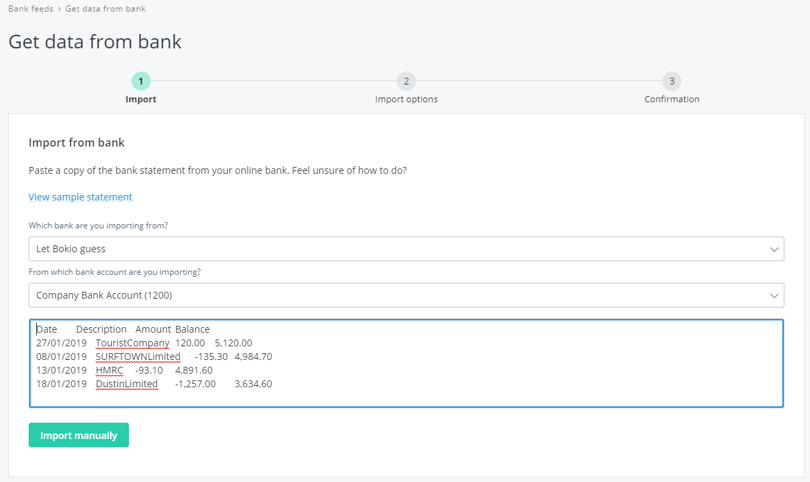Click chevron arrow of bank account selector
The height and width of the screenshot is (482, 810).
[x=774, y=296]
